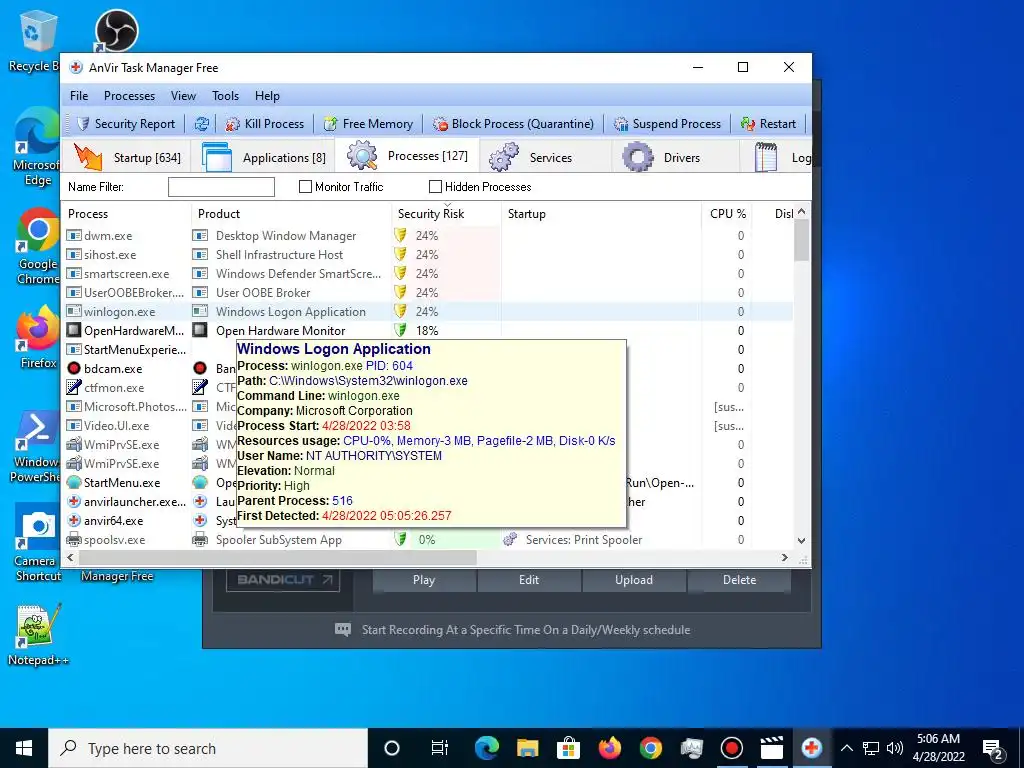This screenshot has width=1024, height=768.
Task: Open the Security Report toolbar button
Action: 126,123
